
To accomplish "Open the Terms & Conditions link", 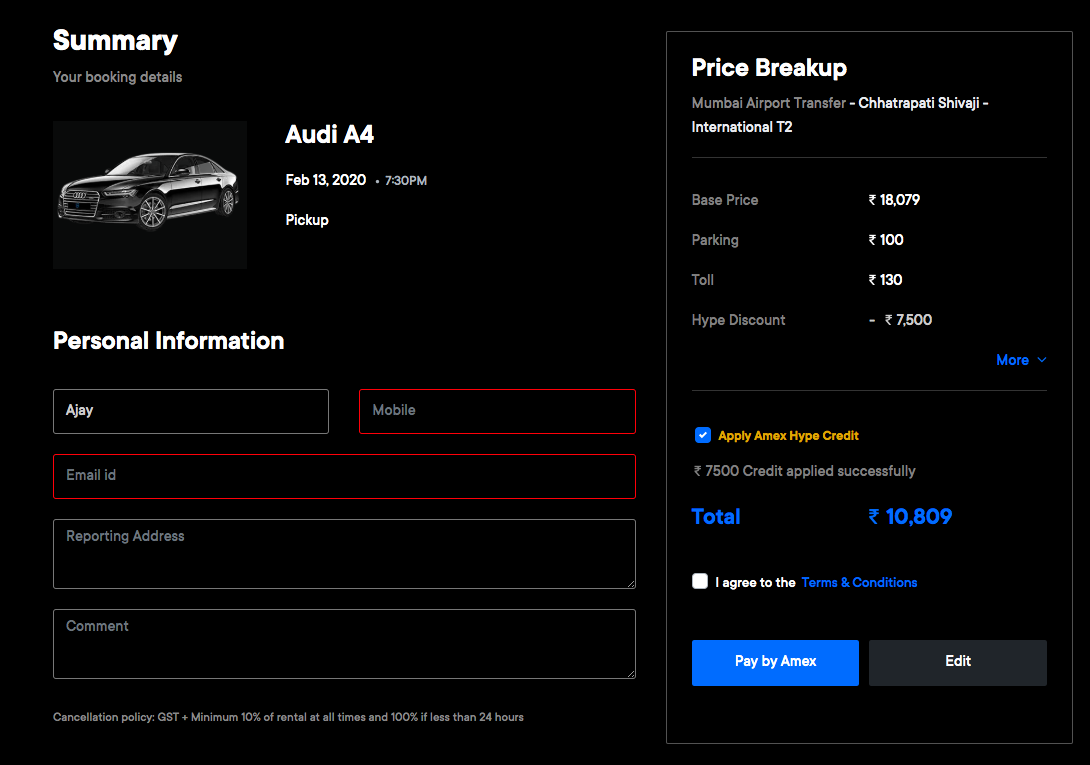I will pos(858,582).
